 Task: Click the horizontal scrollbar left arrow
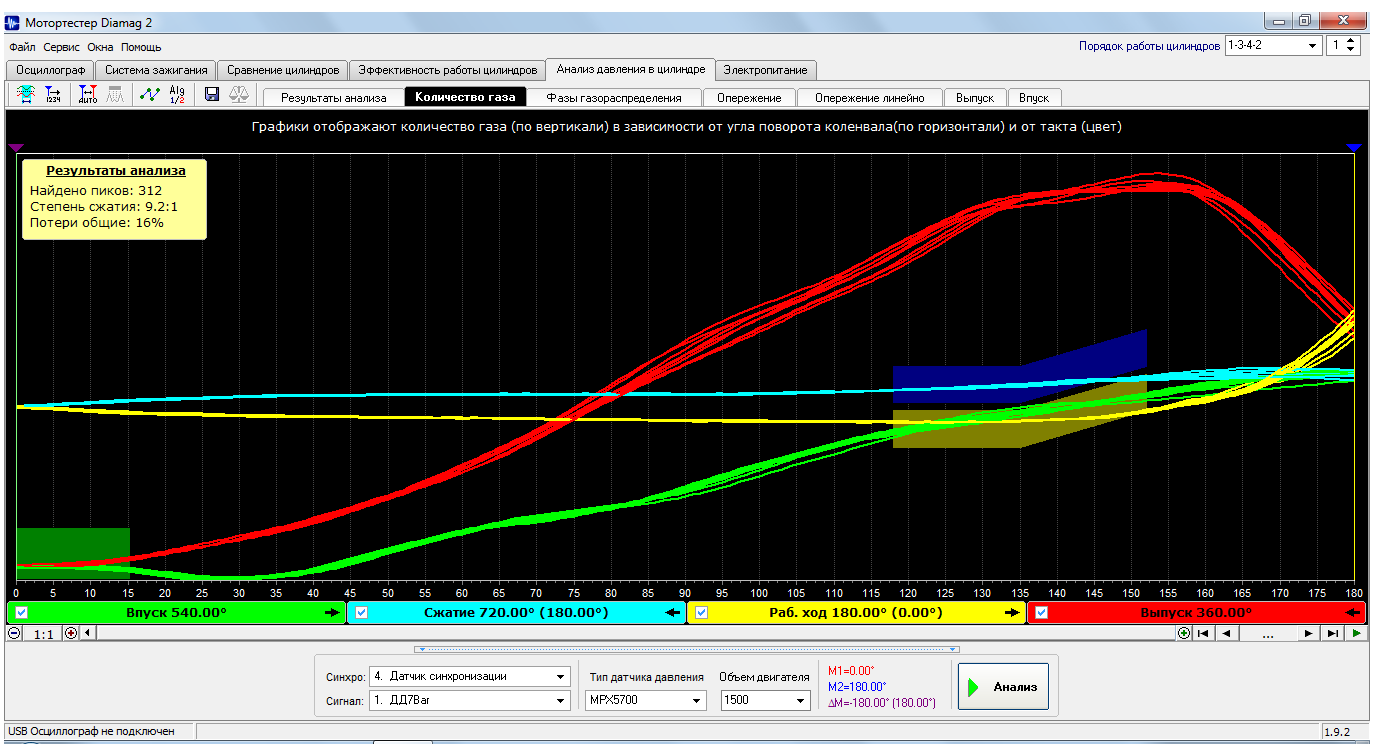click(87, 633)
